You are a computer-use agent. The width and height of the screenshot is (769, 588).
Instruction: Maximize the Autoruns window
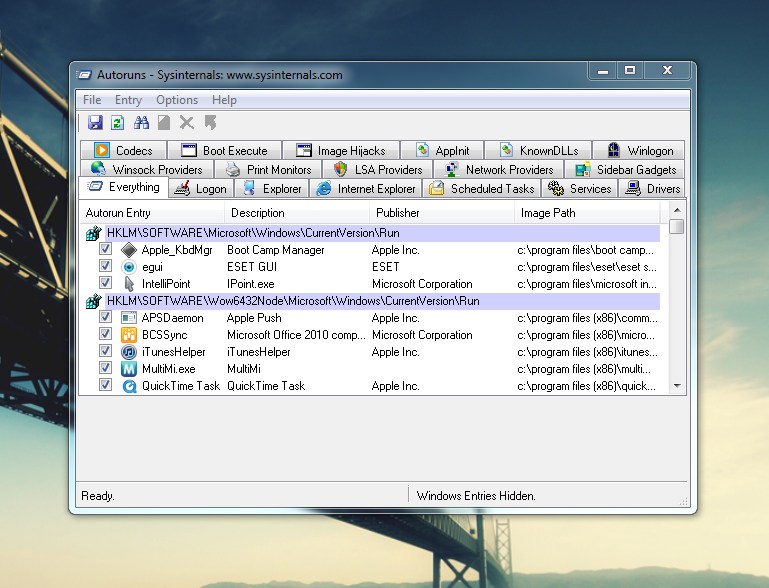coord(630,70)
